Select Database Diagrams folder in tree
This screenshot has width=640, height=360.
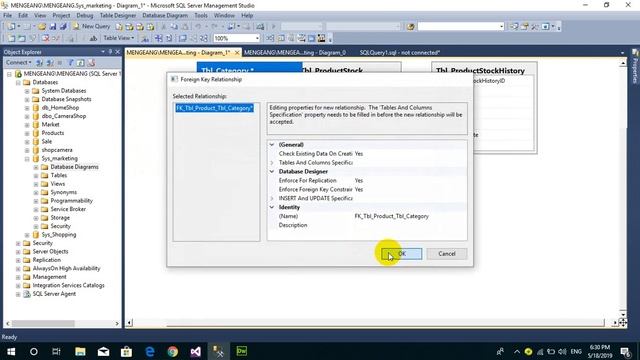pos(74,167)
